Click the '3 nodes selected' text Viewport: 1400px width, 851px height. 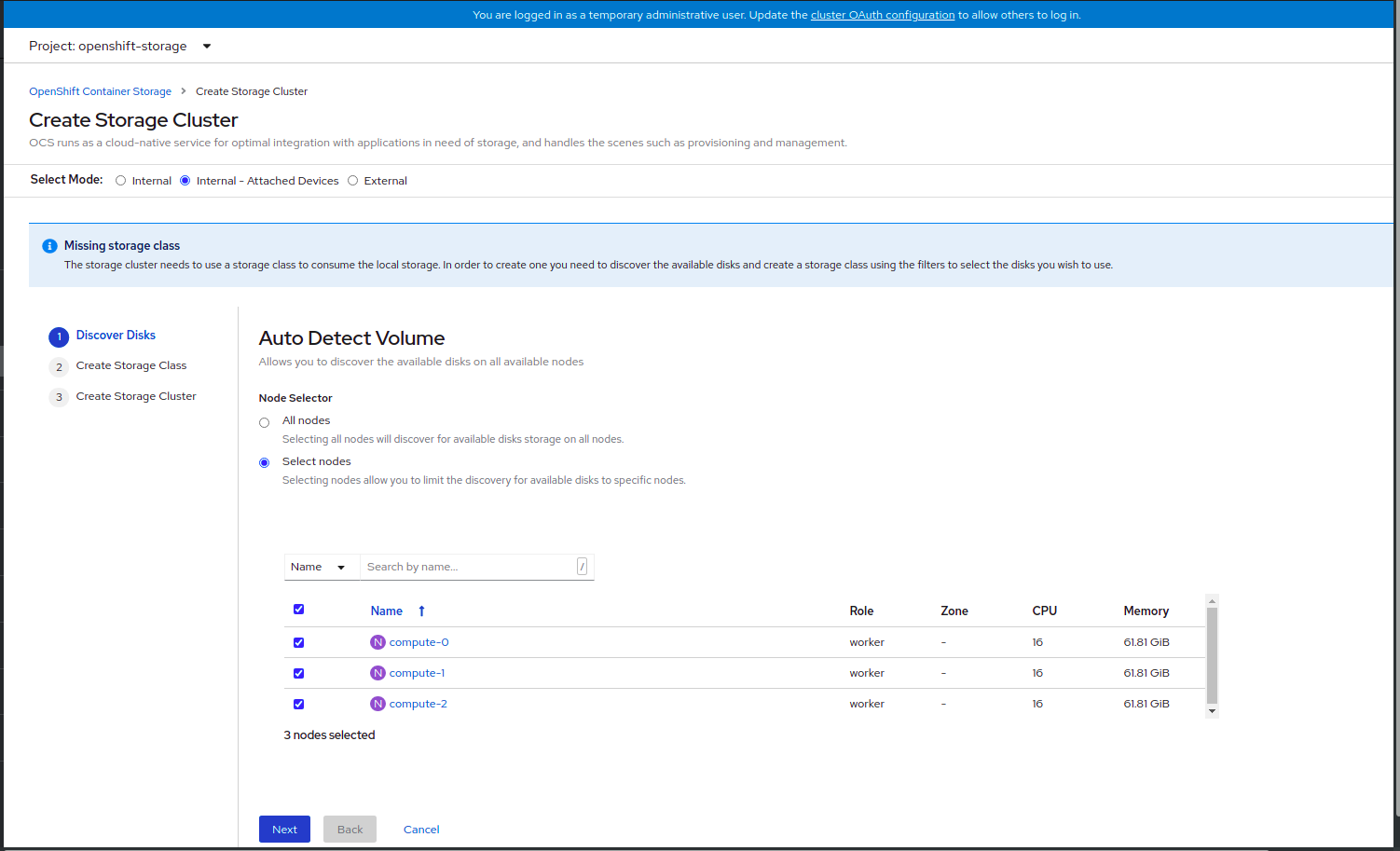[x=329, y=735]
